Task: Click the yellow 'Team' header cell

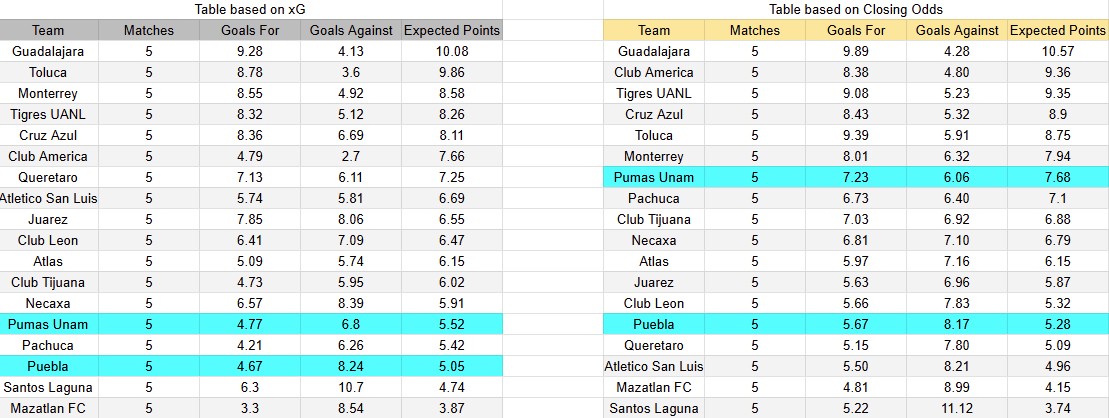Action: pos(654,30)
